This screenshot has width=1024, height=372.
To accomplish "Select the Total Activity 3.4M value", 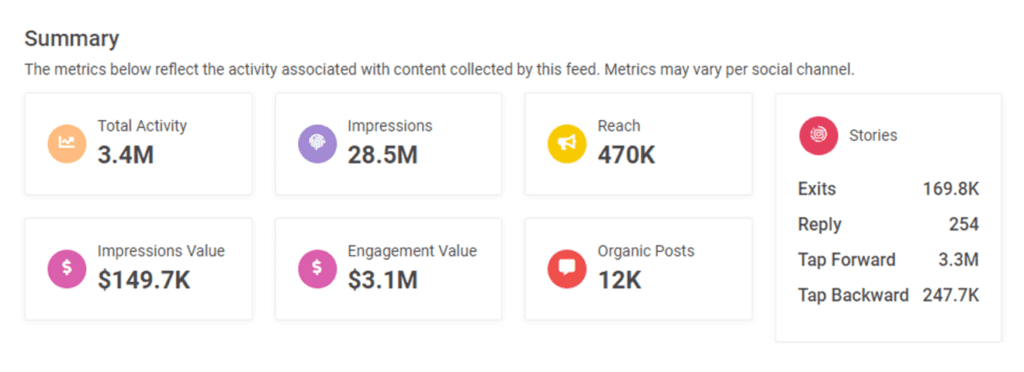I will [x=126, y=155].
